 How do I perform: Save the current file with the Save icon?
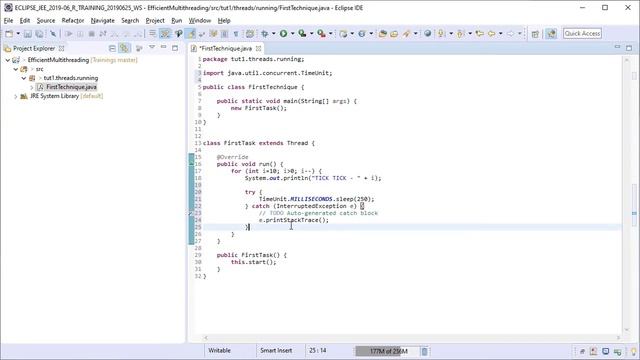tap(28, 33)
